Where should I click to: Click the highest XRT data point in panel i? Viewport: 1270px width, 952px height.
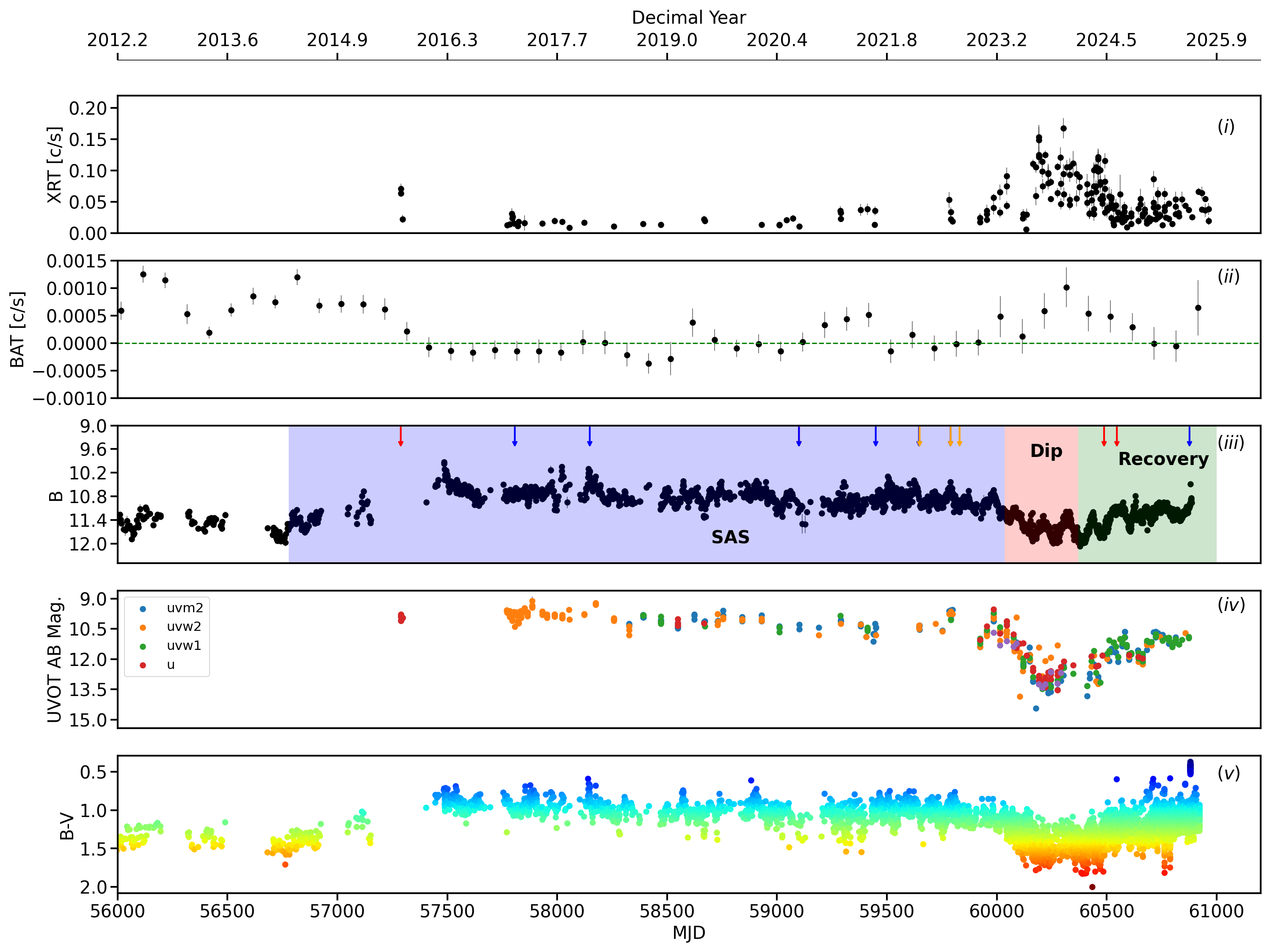coord(1063,129)
